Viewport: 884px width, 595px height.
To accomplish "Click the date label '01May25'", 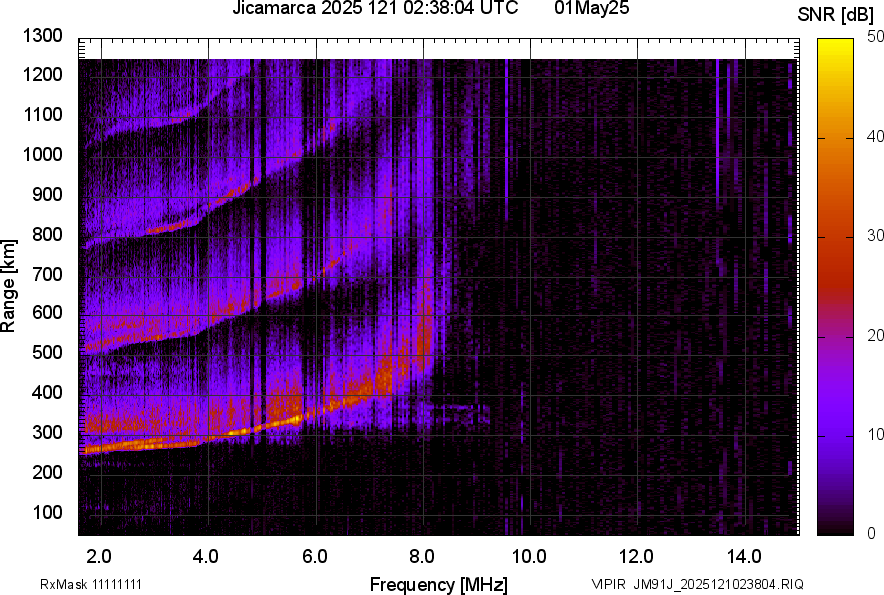I will pyautogui.click(x=591, y=8).
